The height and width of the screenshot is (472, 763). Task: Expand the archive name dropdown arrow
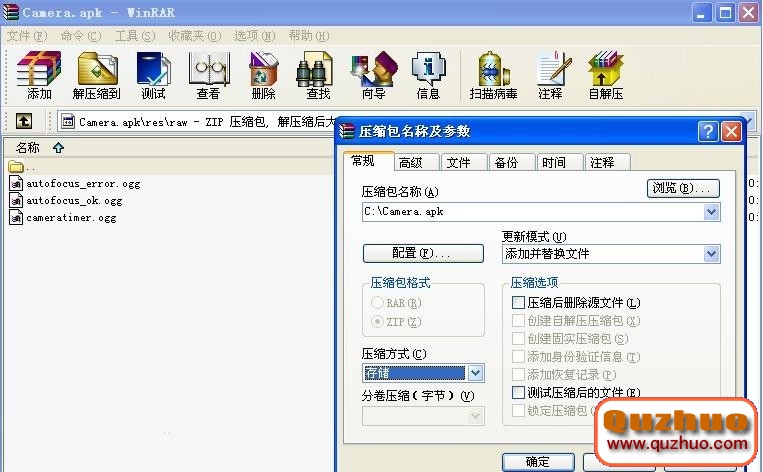(711, 212)
